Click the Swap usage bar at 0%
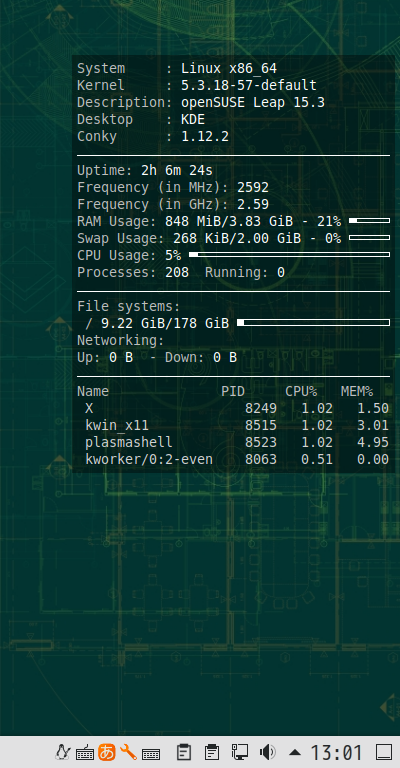The image size is (400, 768). pos(369,238)
